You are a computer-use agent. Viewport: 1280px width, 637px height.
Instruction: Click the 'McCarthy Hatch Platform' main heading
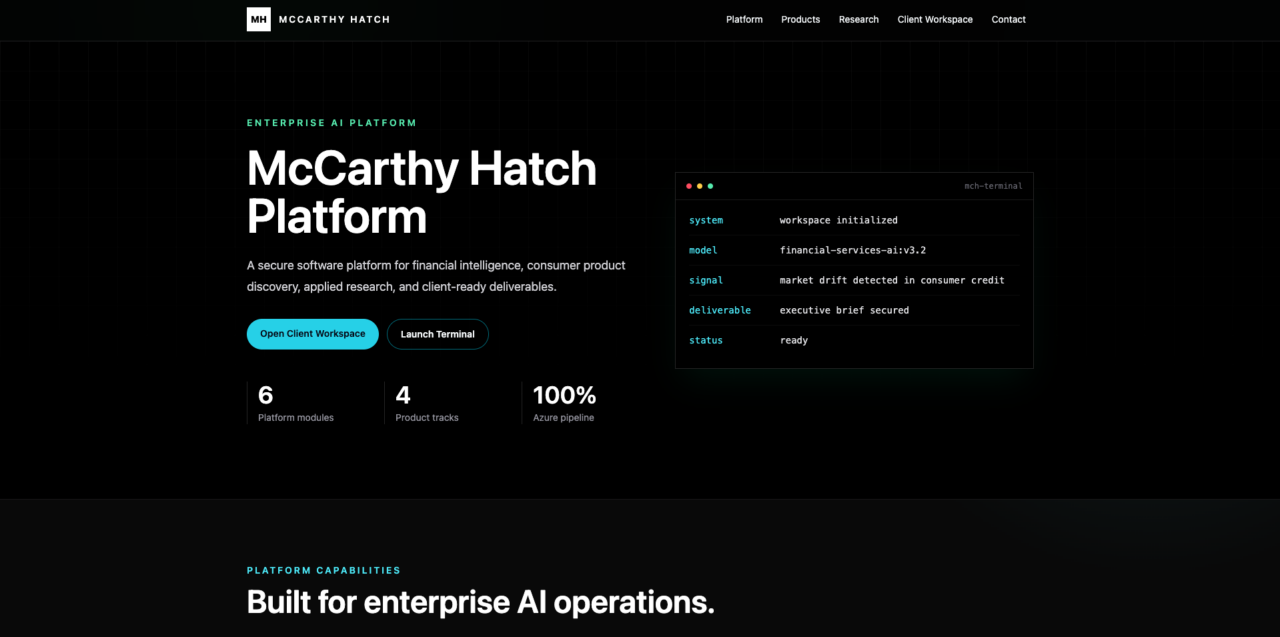pos(422,192)
